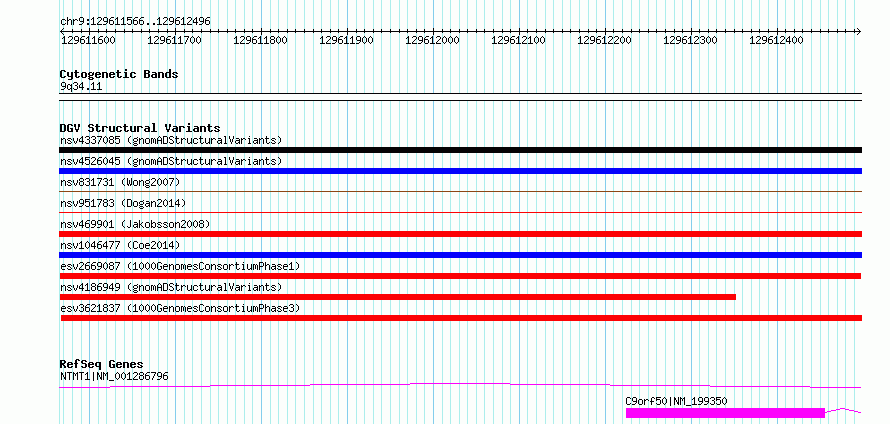Open gene label NTMT1|NM_001286796

click(114, 376)
